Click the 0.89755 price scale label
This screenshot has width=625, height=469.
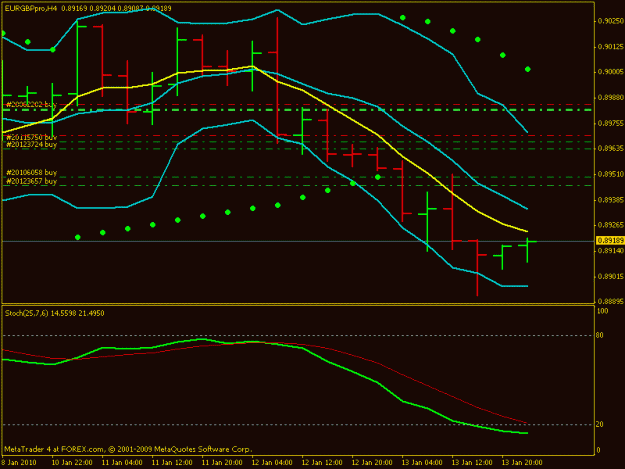coord(611,124)
